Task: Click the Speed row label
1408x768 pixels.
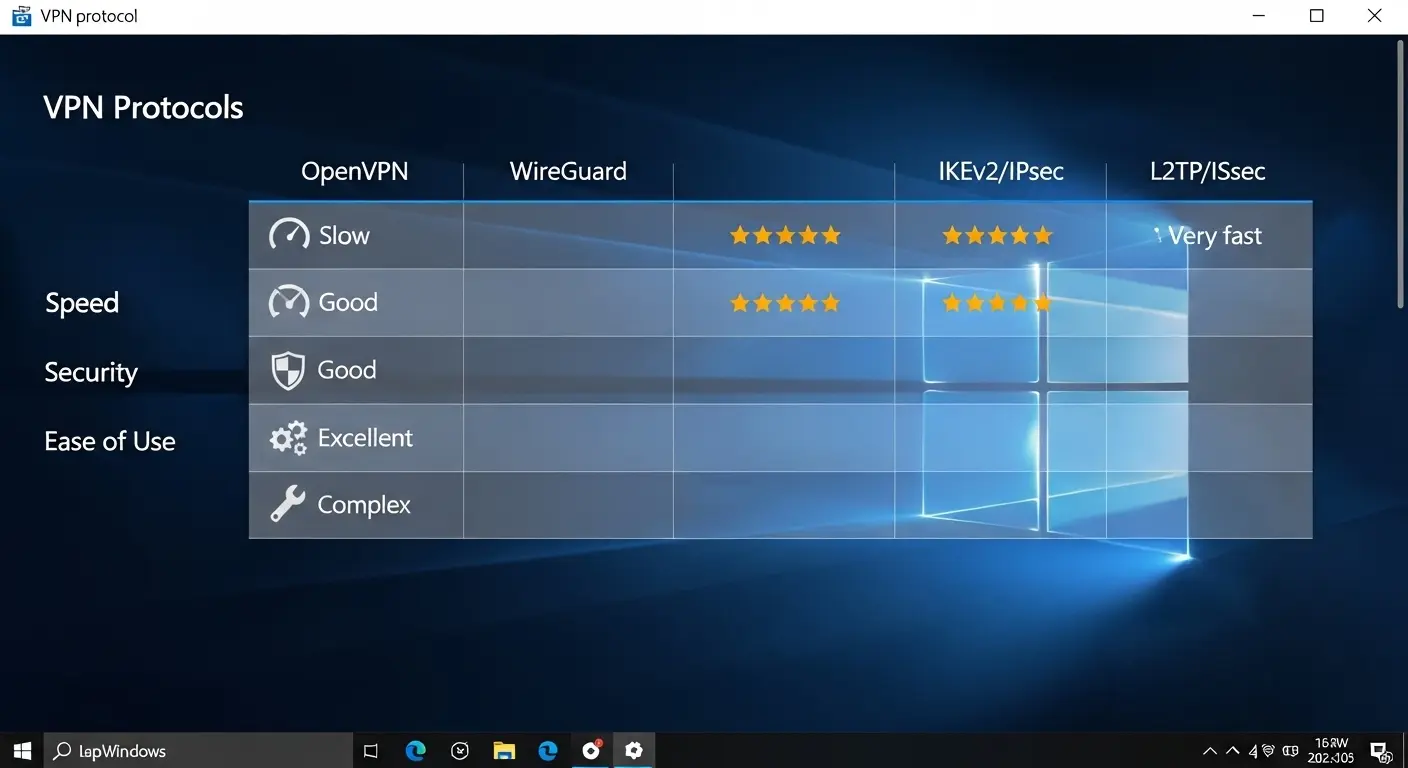Action: point(82,303)
